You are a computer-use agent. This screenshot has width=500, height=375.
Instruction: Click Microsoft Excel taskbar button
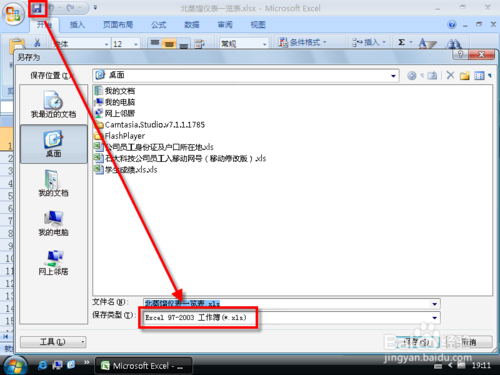[x=143, y=366]
